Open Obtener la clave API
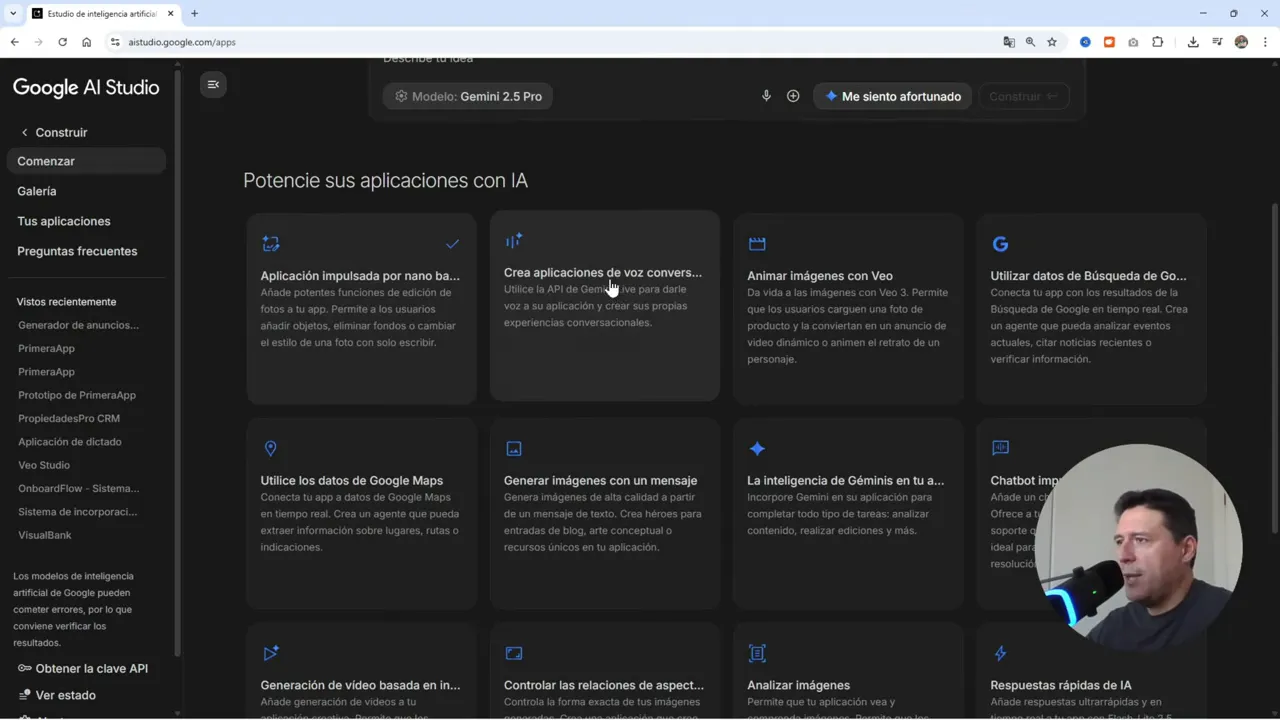This screenshot has width=1280, height=720. (x=91, y=668)
